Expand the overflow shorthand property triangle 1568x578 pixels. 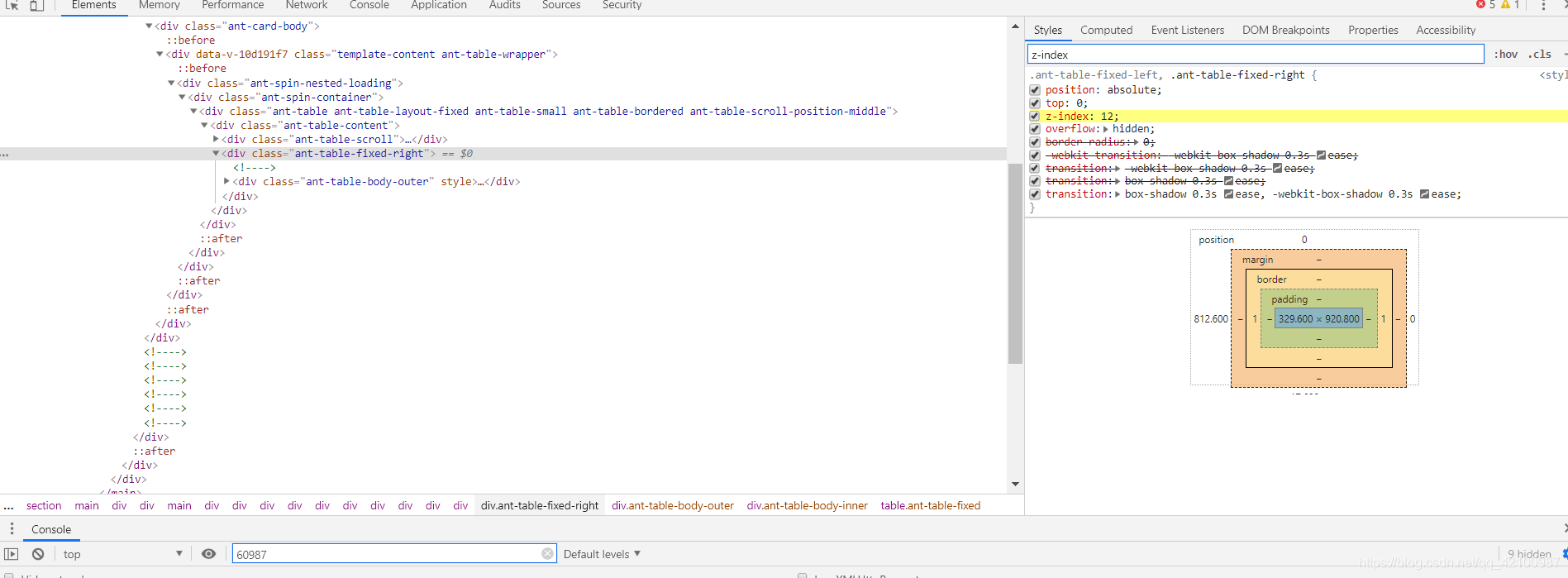(1106, 129)
